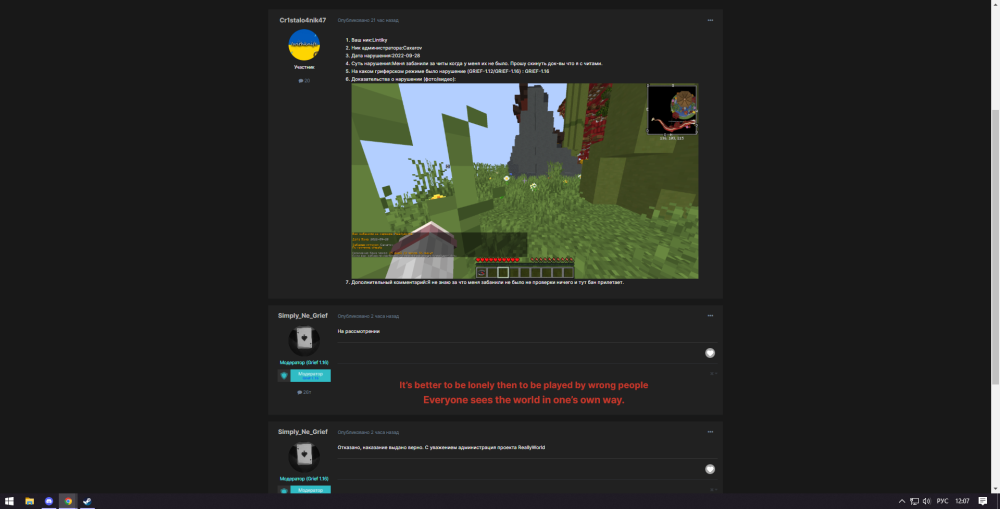Click 'Модератор (Grief 1.16)' label in 'Отказано' post
Viewport: 1000px width, 509px height.
tap(304, 478)
